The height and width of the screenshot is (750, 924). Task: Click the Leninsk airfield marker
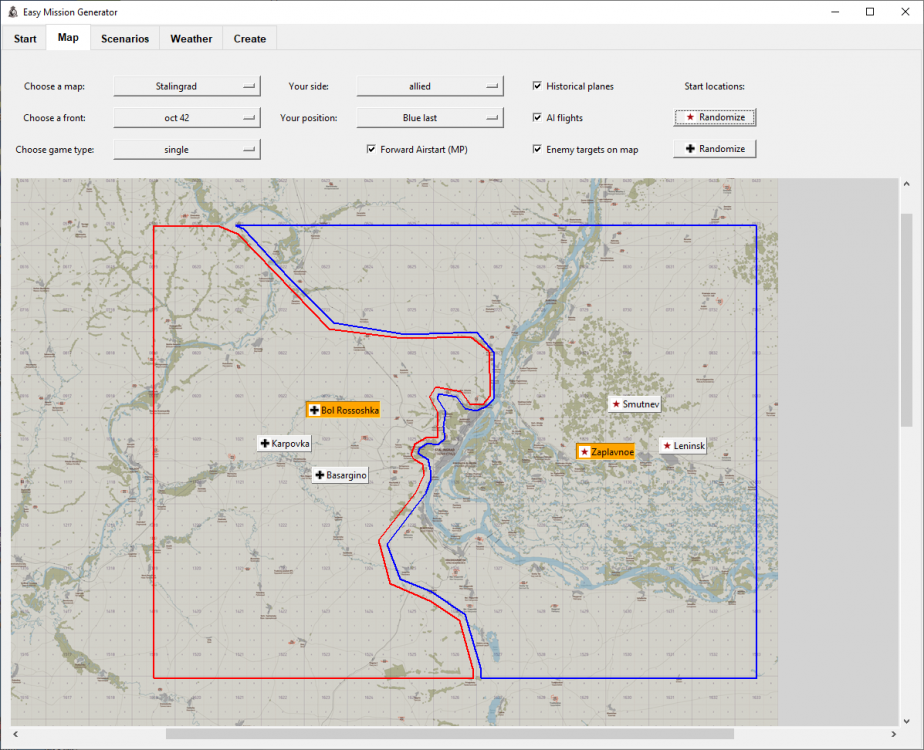click(x=683, y=446)
